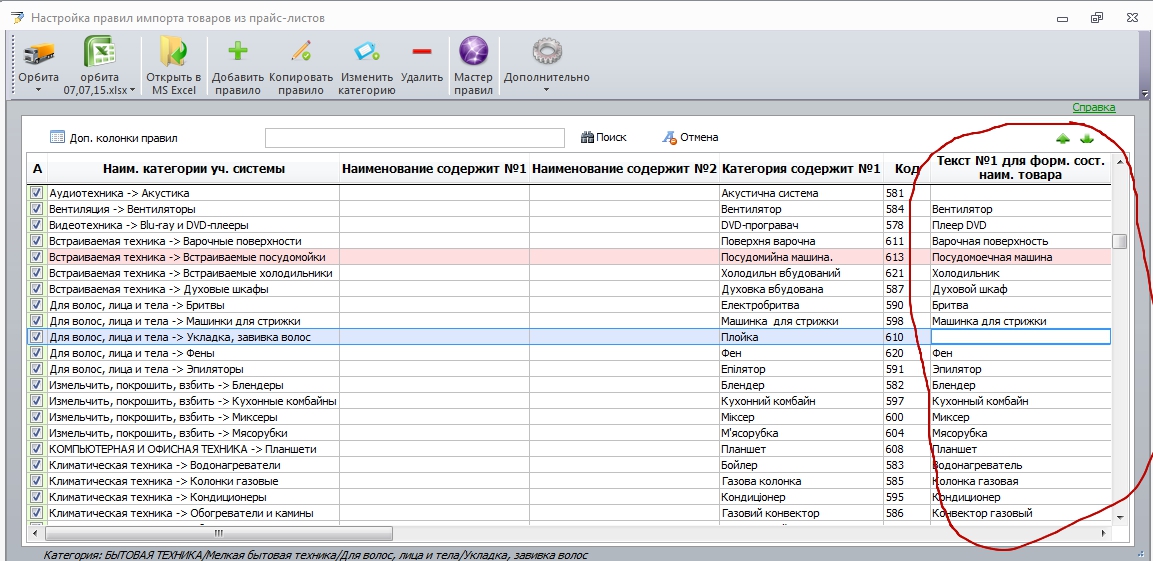Toggle checkbox for Укладка, завивка волос row

coord(37,337)
